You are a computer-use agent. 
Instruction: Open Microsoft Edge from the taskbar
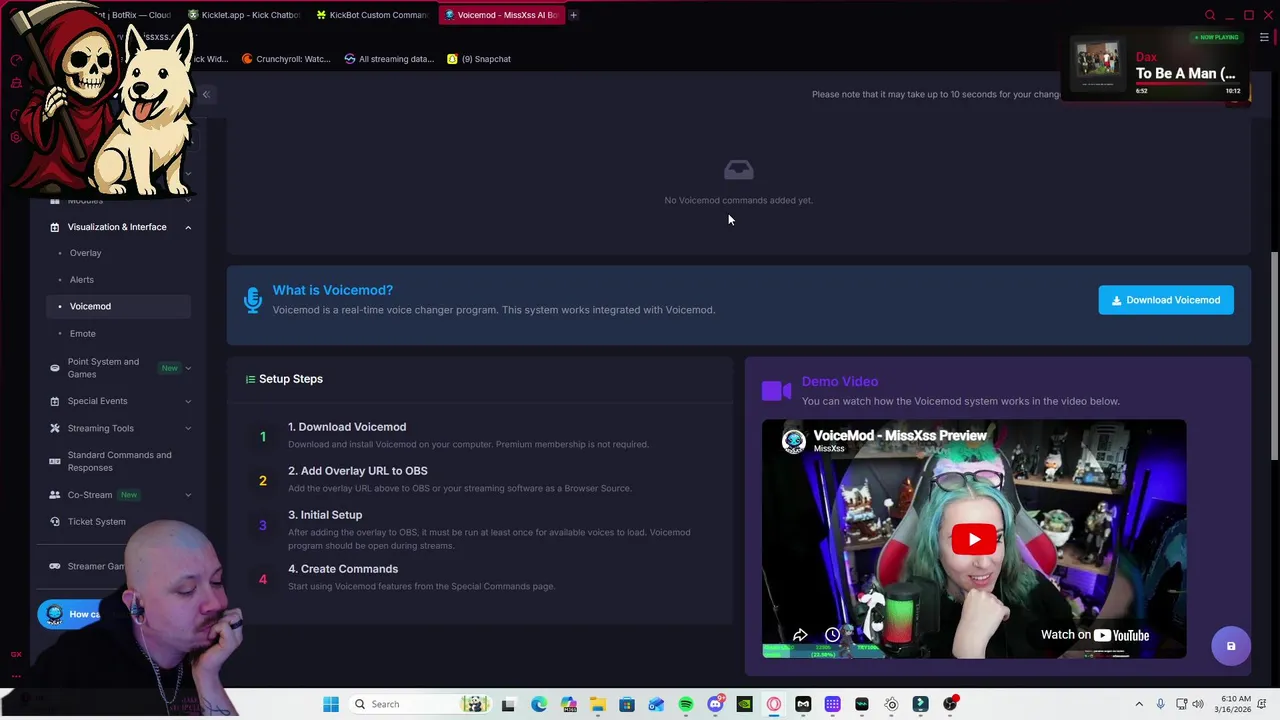click(x=539, y=704)
